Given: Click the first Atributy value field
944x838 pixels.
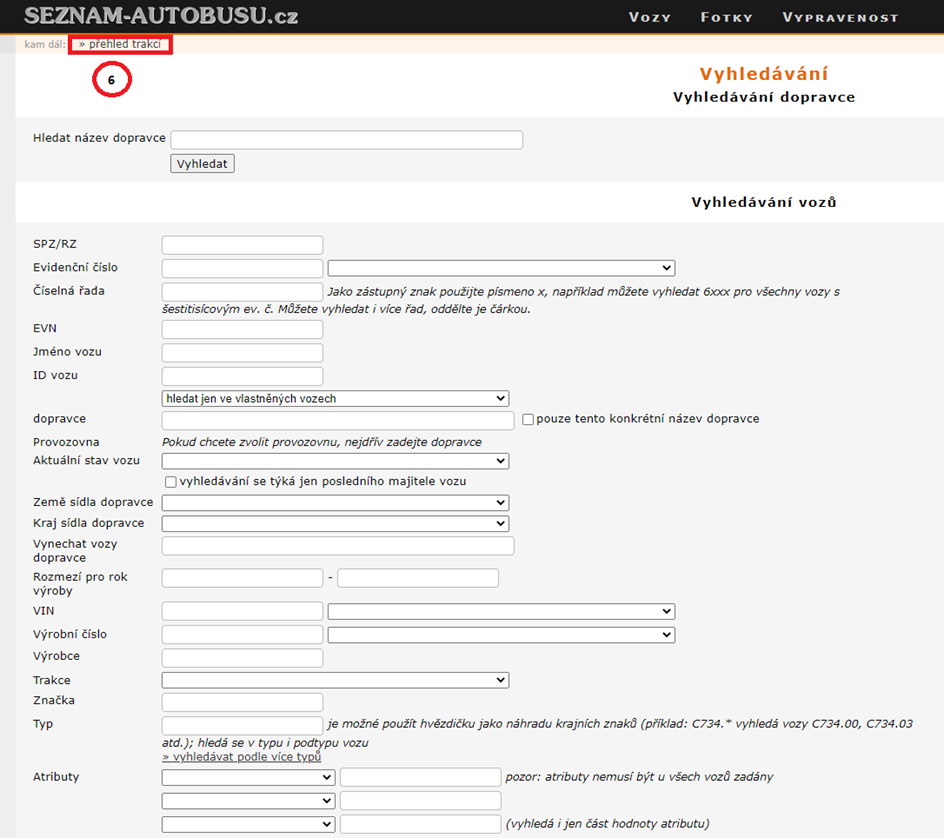Looking at the screenshot, I should [x=420, y=777].
